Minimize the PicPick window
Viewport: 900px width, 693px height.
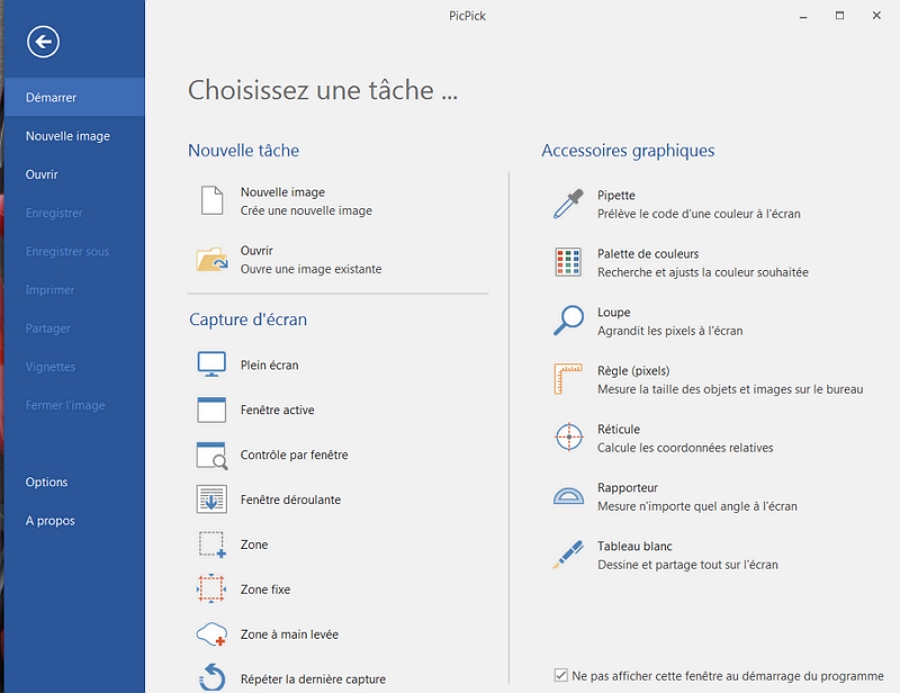804,16
